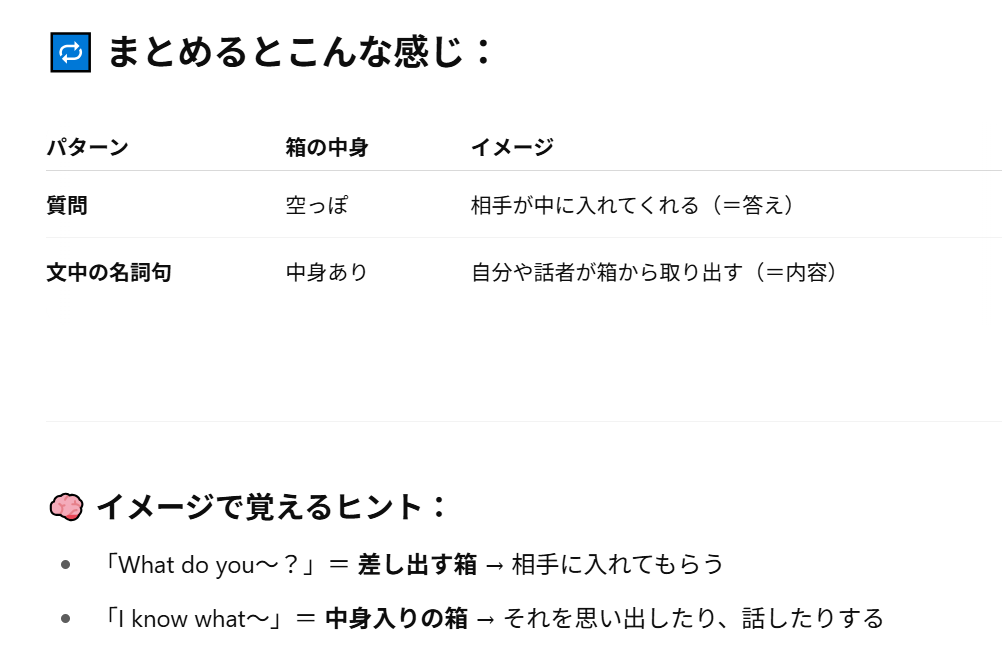Click the blue repeat arrows emoji icon
Image resolution: width=1002 pixels, height=660 pixels.
tap(70, 52)
